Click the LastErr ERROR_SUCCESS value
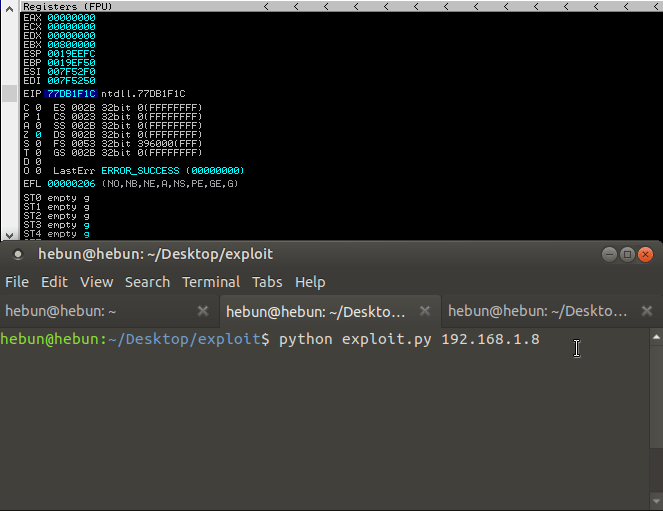 [173, 171]
